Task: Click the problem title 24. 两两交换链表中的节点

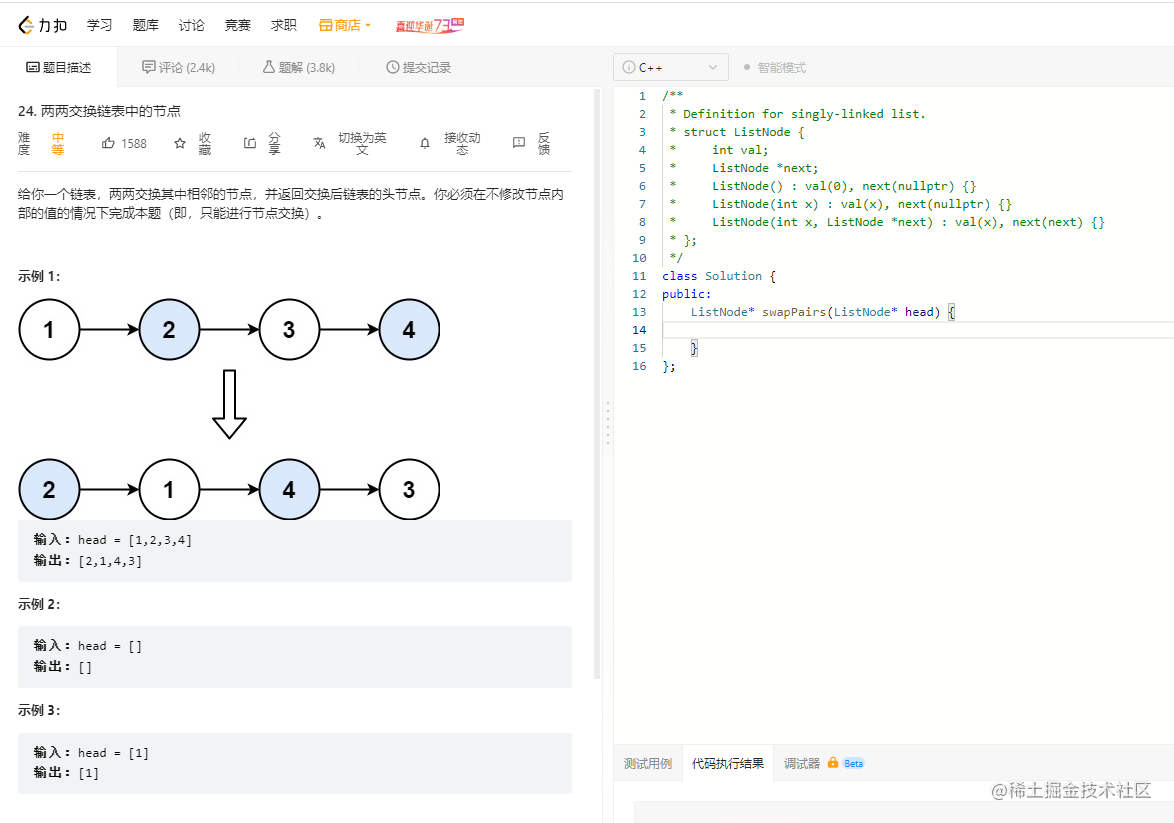Action: [100, 111]
